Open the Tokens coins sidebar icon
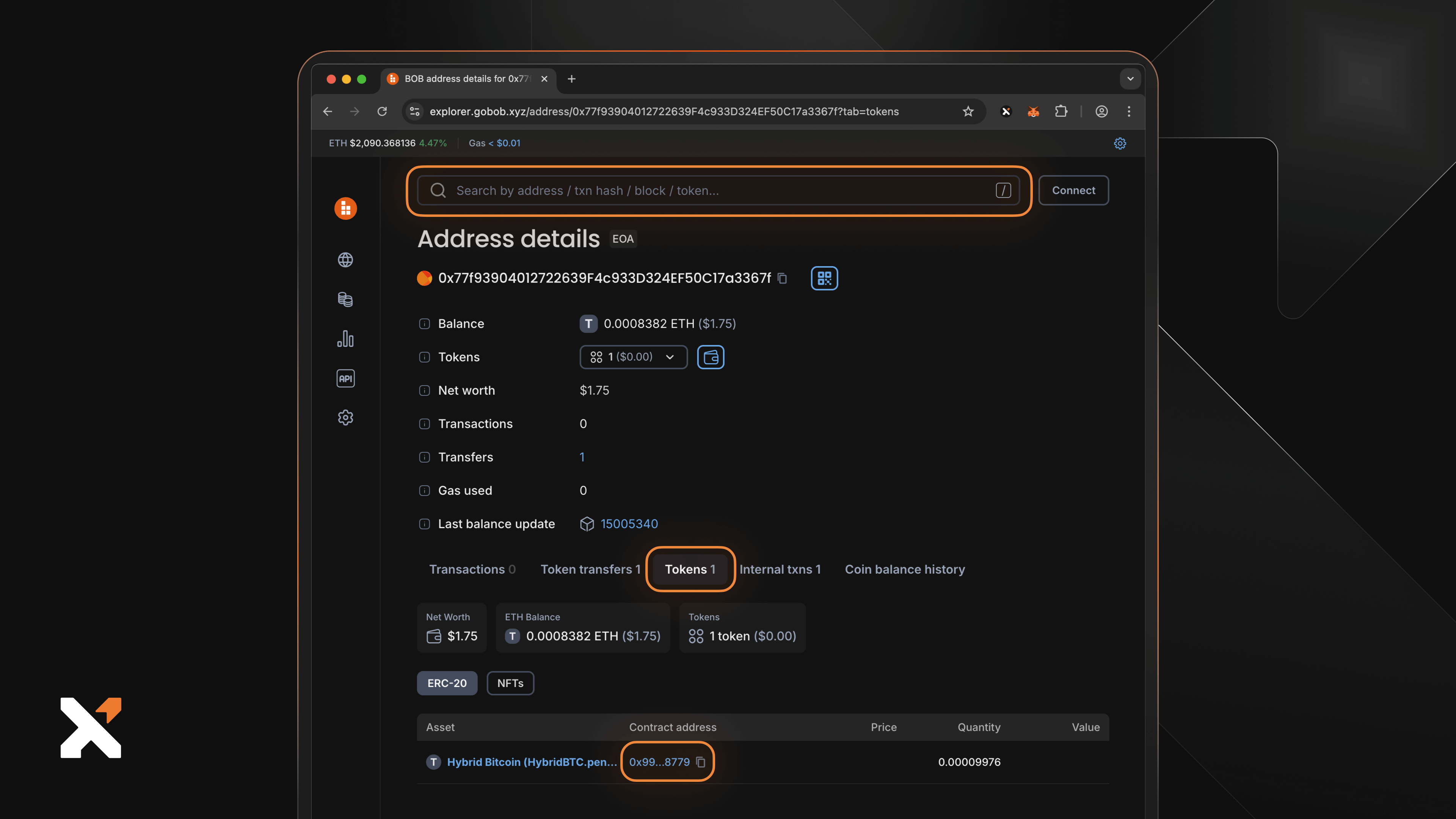Viewport: 1456px width, 819px height. tap(345, 299)
